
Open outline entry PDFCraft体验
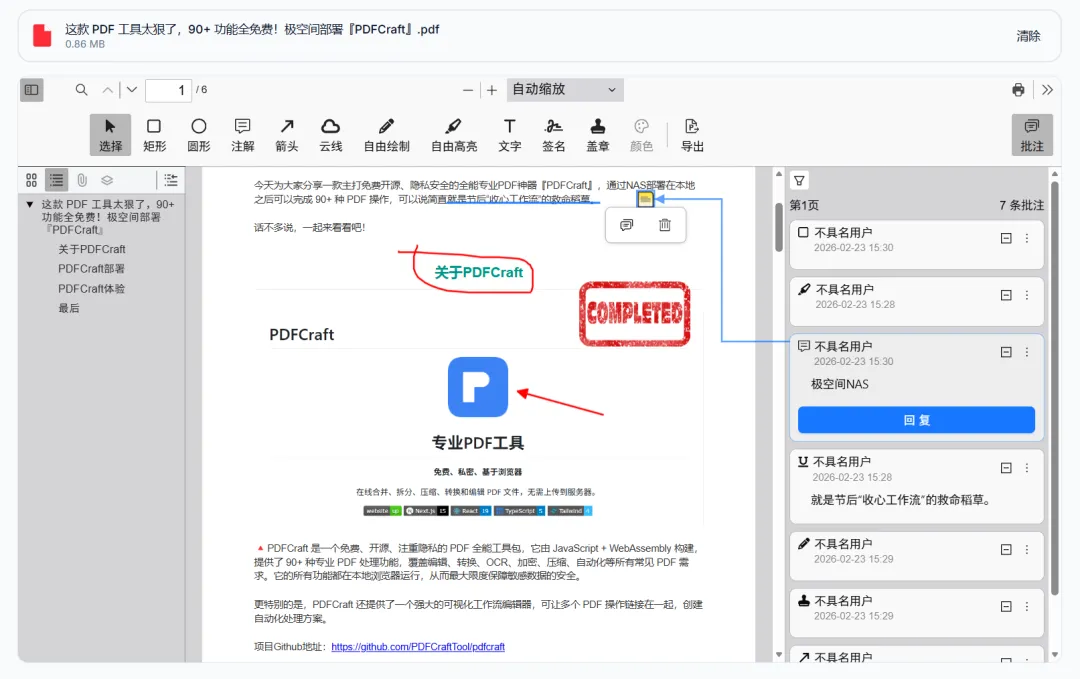point(92,289)
